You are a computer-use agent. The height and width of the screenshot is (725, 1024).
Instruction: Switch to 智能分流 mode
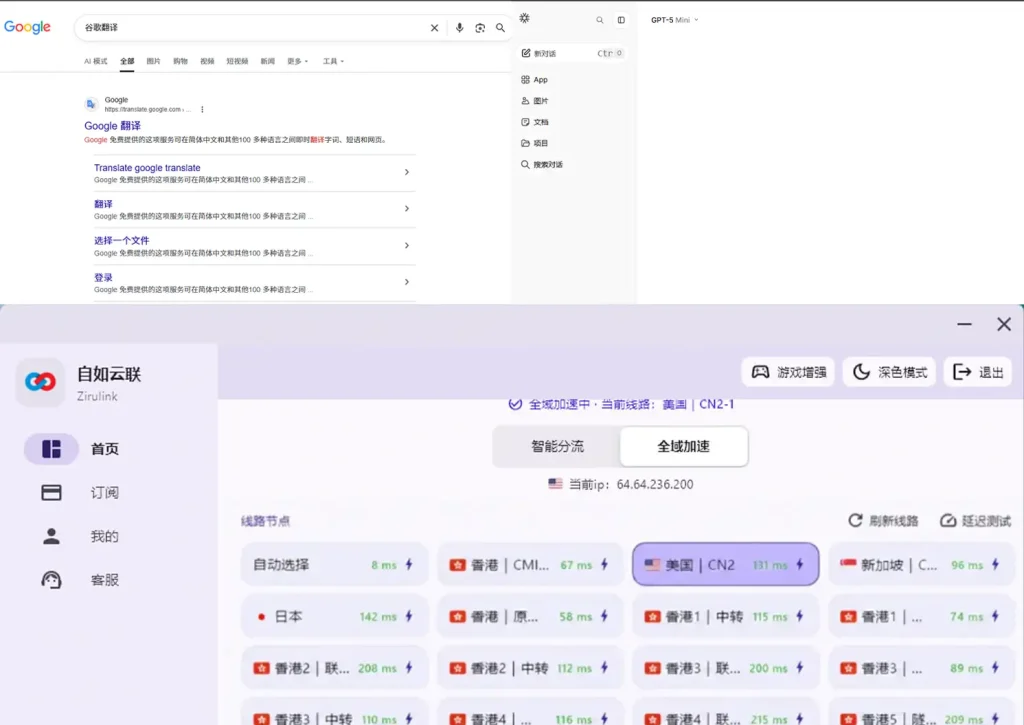click(557, 446)
